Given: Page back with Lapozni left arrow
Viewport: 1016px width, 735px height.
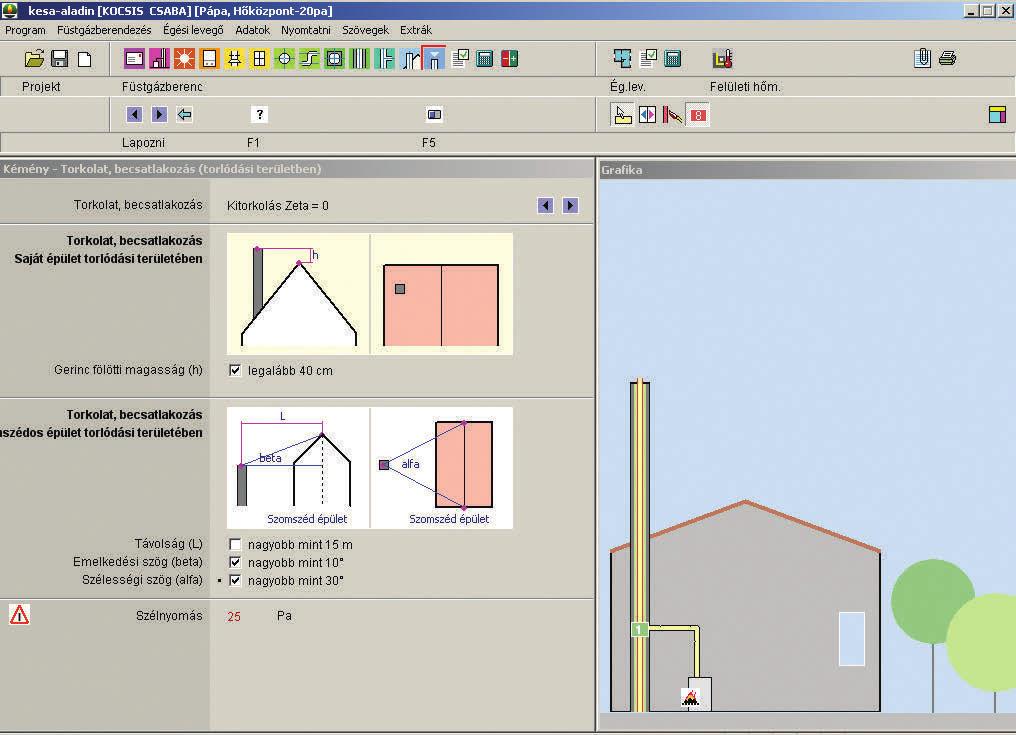Looking at the screenshot, I should [134, 115].
